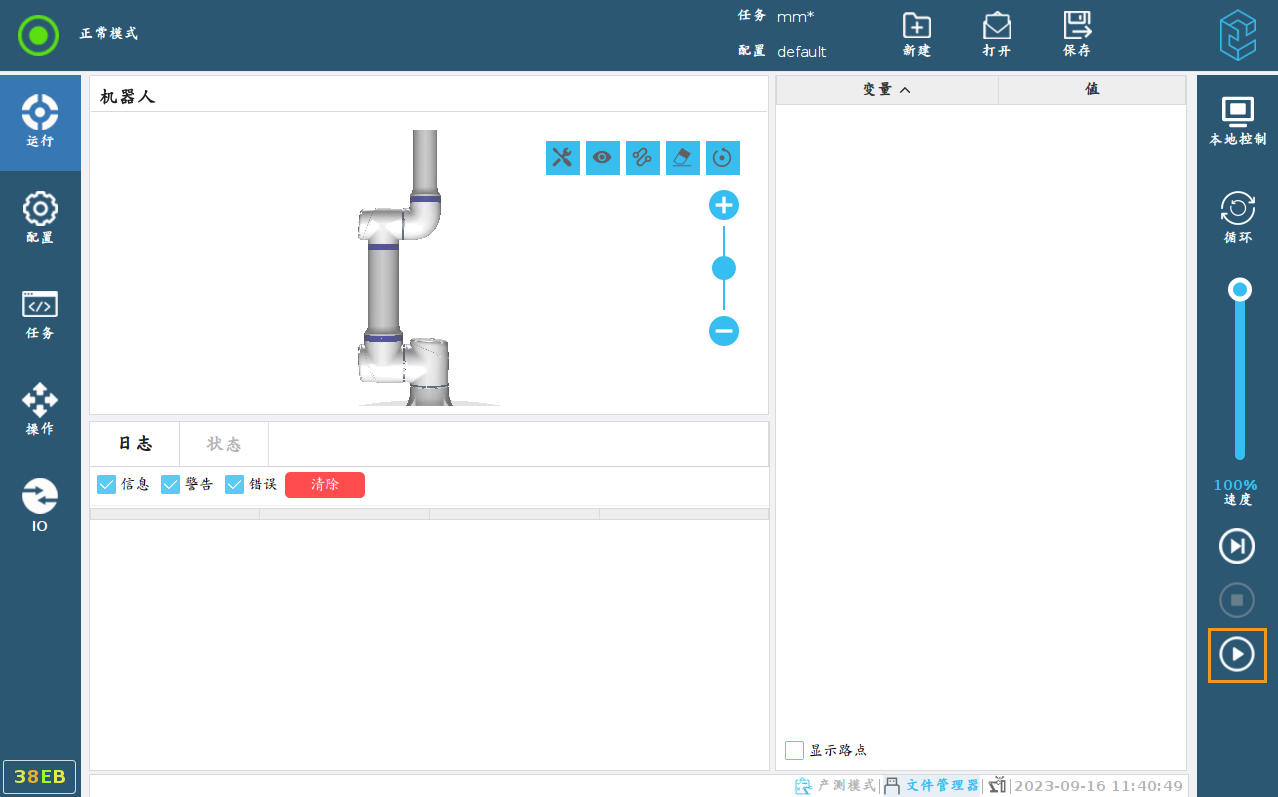The width and height of the screenshot is (1278, 797).
Task: Open the IO panel in sidebar
Action: (x=40, y=505)
